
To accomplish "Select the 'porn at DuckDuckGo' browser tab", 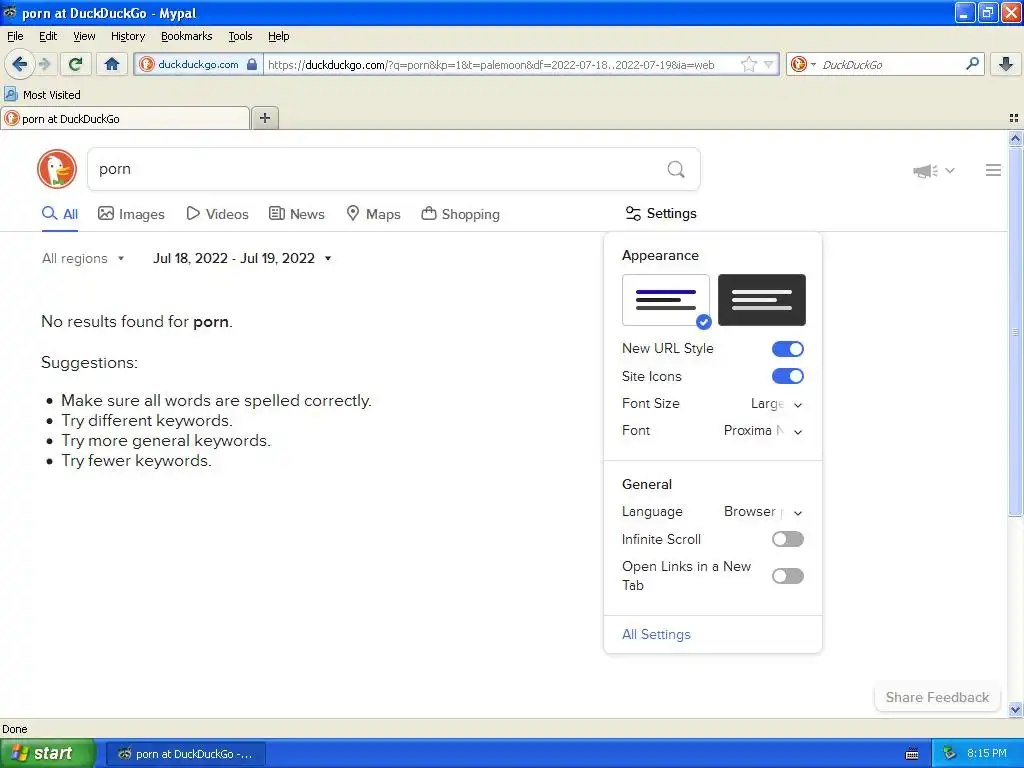I will click(x=125, y=118).
